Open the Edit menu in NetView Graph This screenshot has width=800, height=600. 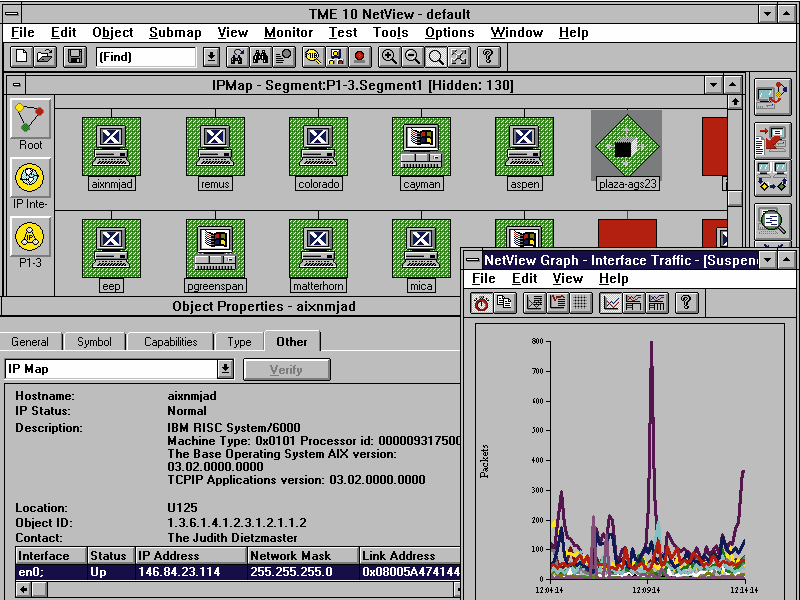[524, 279]
